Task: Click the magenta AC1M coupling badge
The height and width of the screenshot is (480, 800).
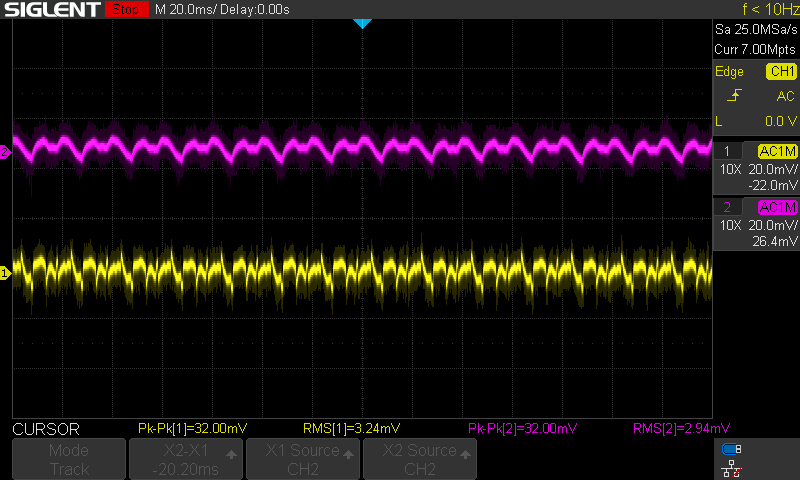Action: point(777,207)
